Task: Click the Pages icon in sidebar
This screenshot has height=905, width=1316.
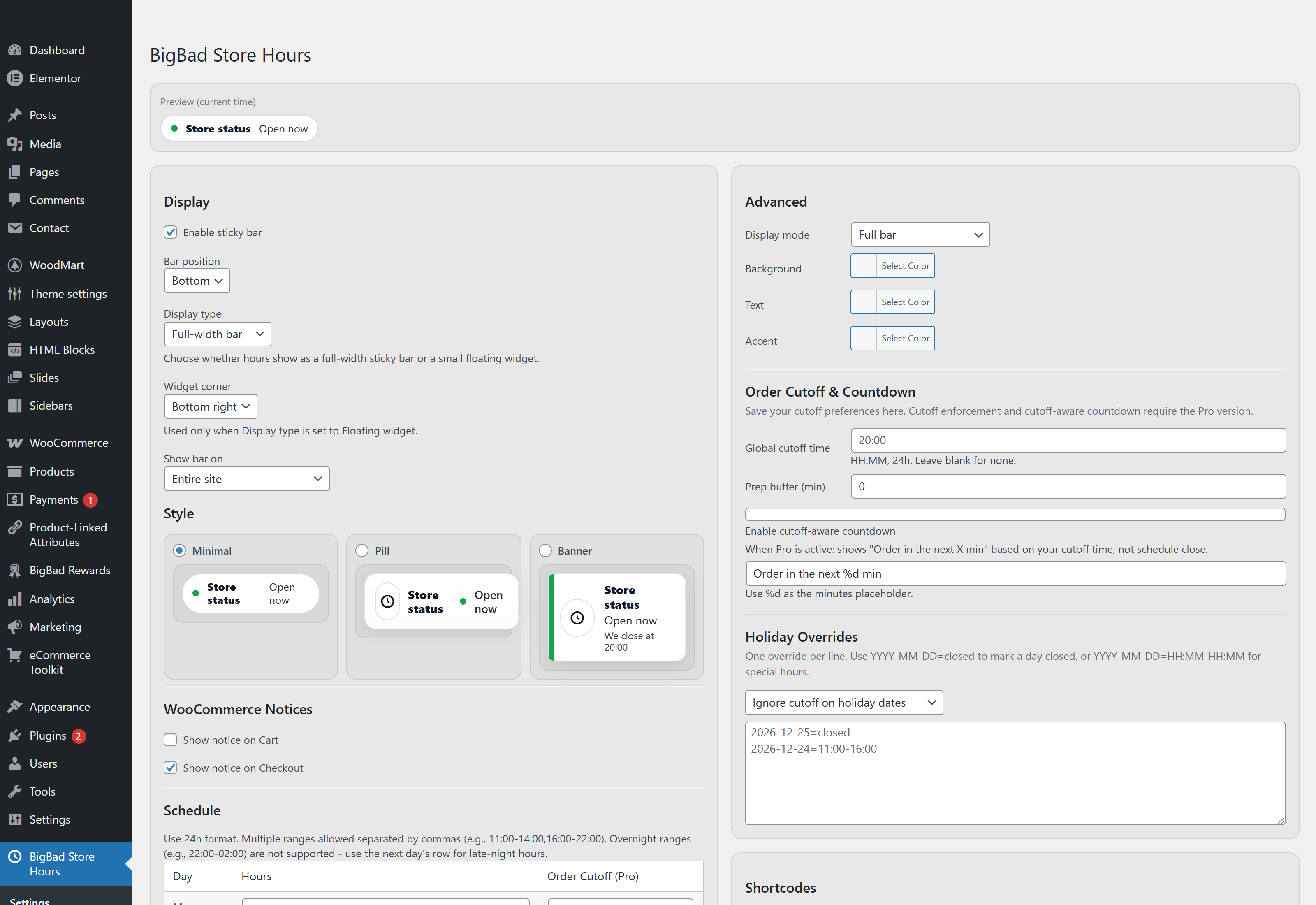Action: 15,172
